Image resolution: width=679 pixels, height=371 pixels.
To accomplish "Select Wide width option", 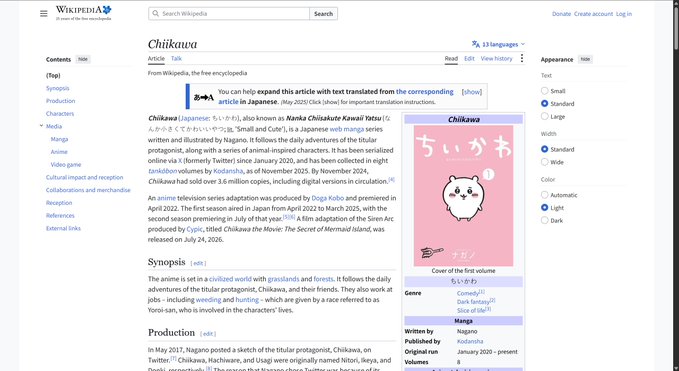I will pyautogui.click(x=545, y=162).
